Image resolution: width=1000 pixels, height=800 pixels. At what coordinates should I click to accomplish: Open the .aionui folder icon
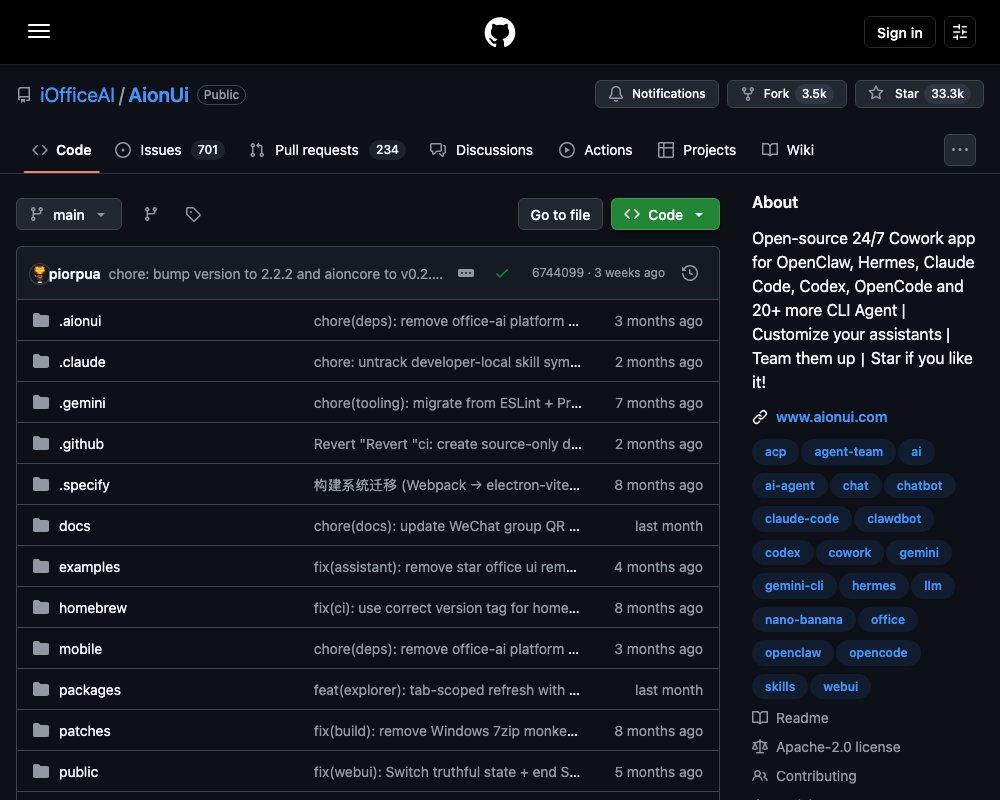tap(41, 320)
